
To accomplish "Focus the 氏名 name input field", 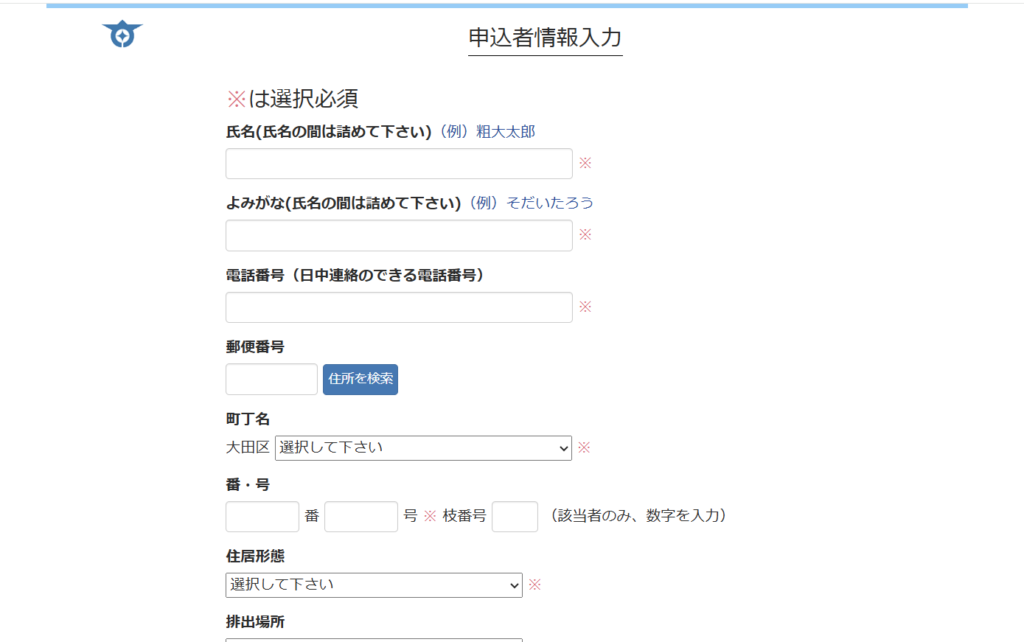I will (x=398, y=164).
